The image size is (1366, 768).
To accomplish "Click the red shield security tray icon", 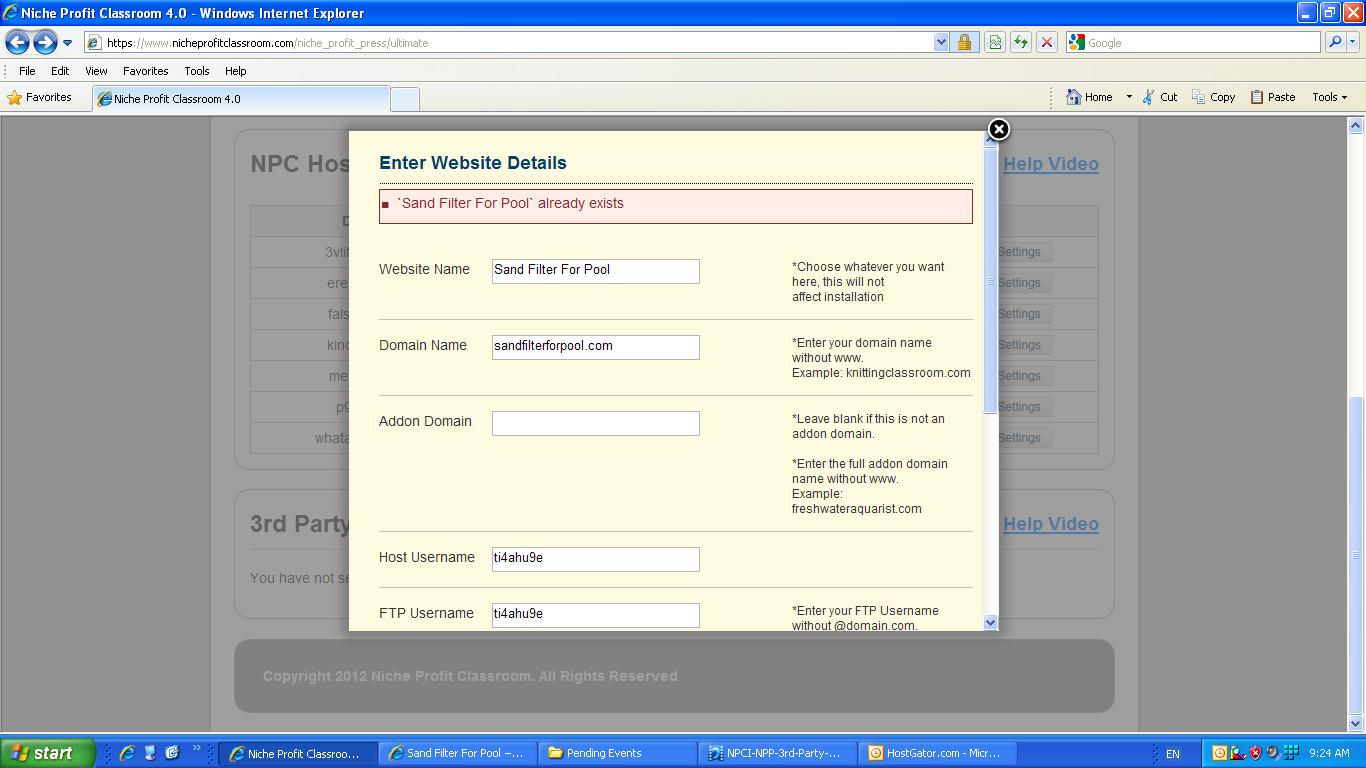I will [1255, 753].
